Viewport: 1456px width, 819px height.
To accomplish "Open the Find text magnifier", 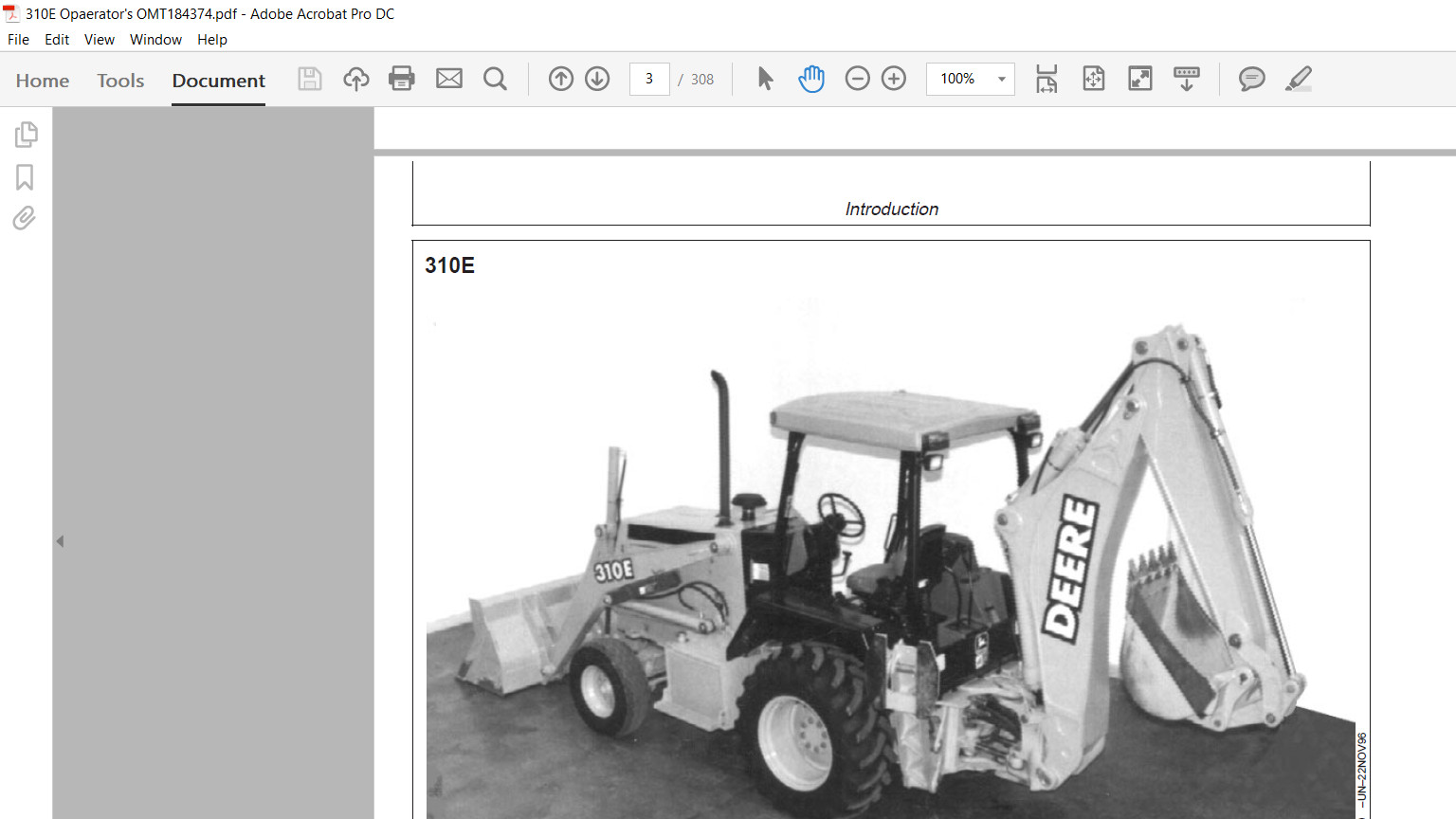I will (x=495, y=79).
